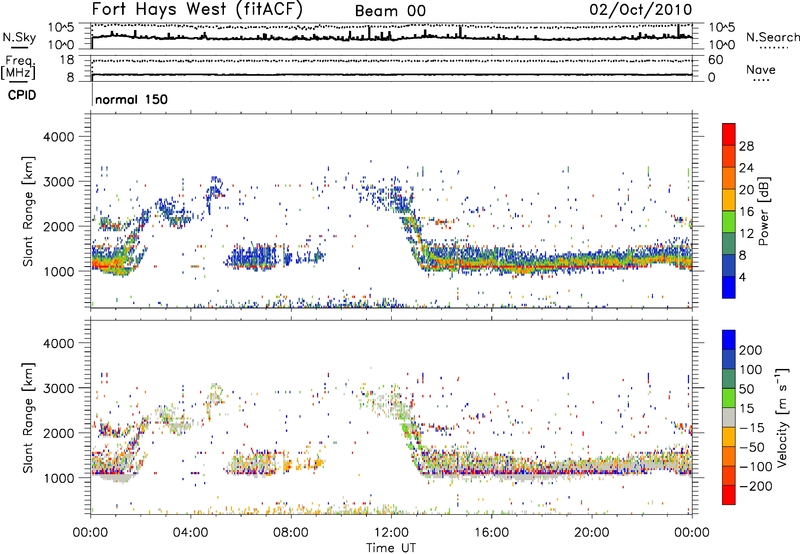Image resolution: width=800 pixels, height=554 pixels.
Task: Click the -50 label on Velocity color bar
Action: point(752,447)
